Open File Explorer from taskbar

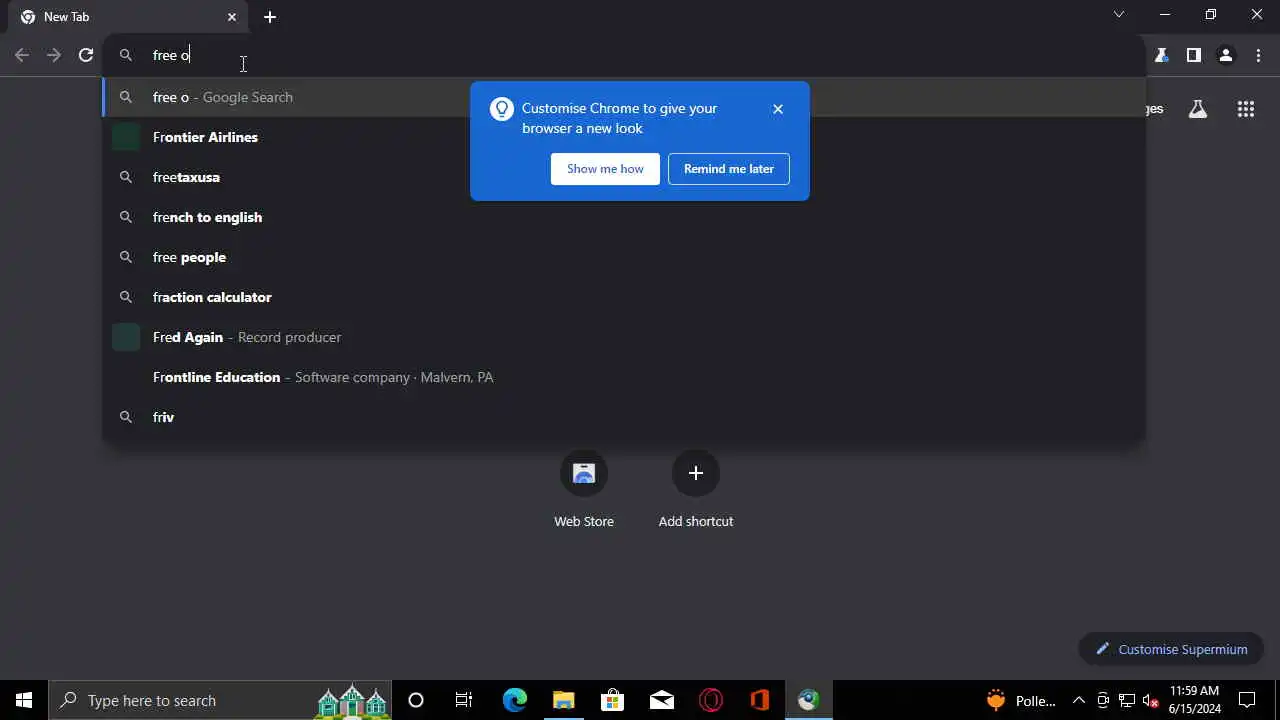click(563, 700)
